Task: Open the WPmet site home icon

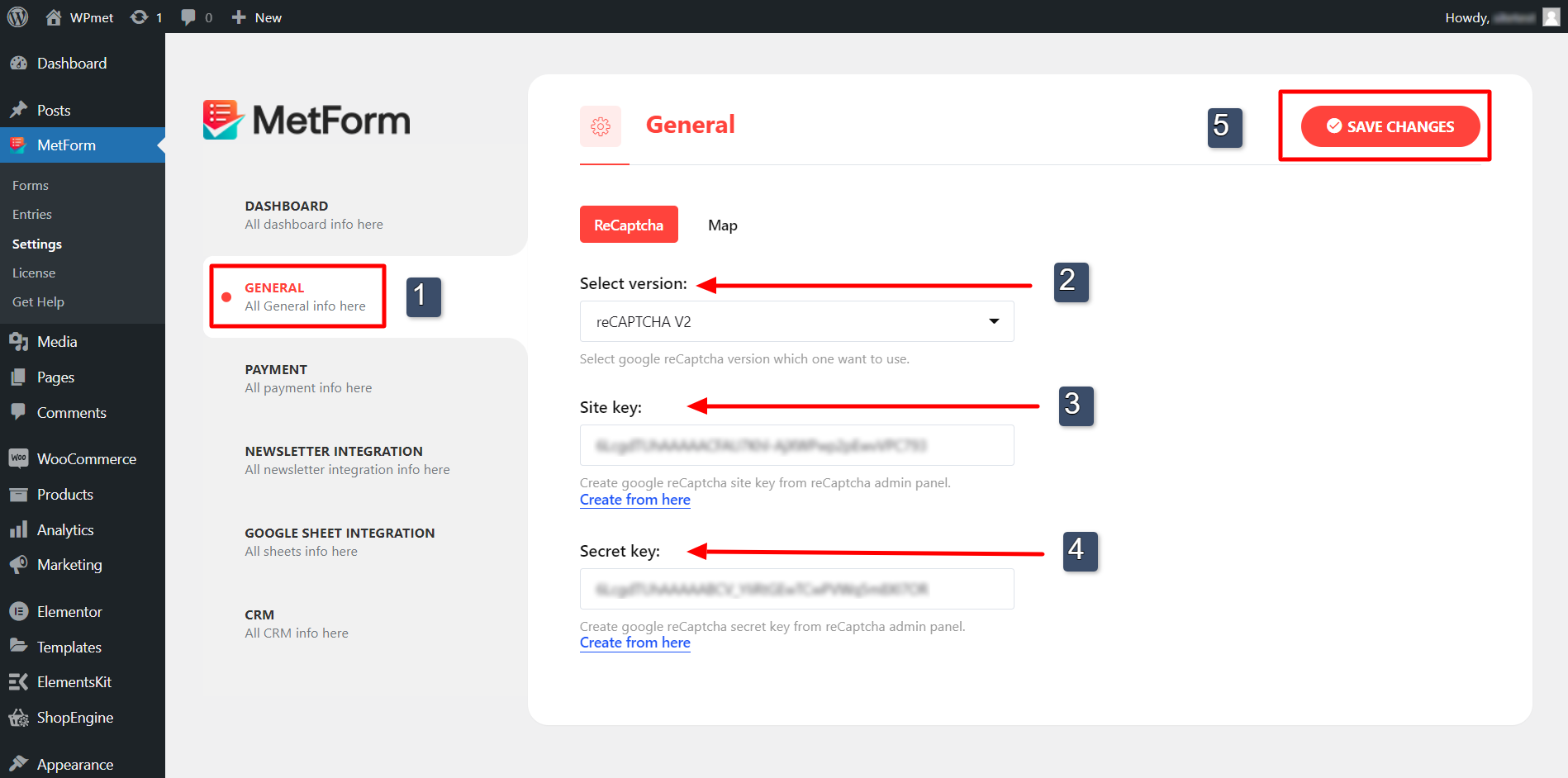Action: [x=54, y=17]
